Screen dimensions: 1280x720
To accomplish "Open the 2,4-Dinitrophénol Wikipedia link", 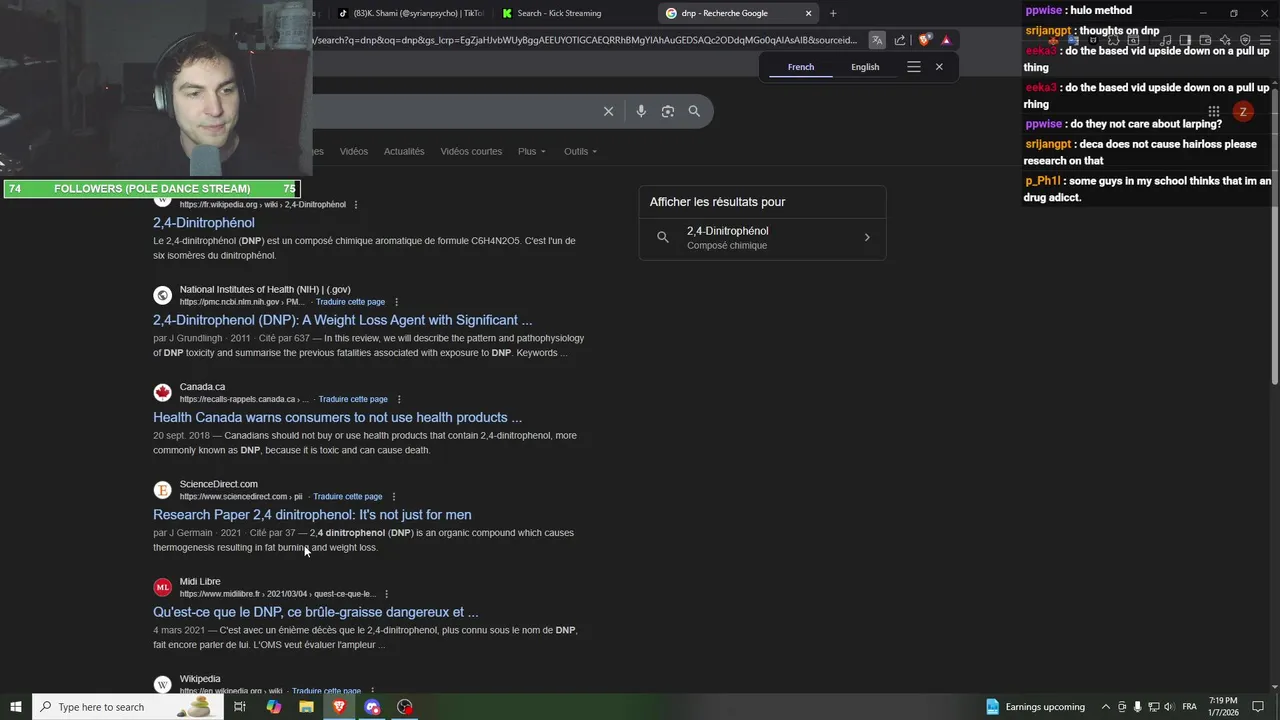I will pyautogui.click(x=204, y=223).
